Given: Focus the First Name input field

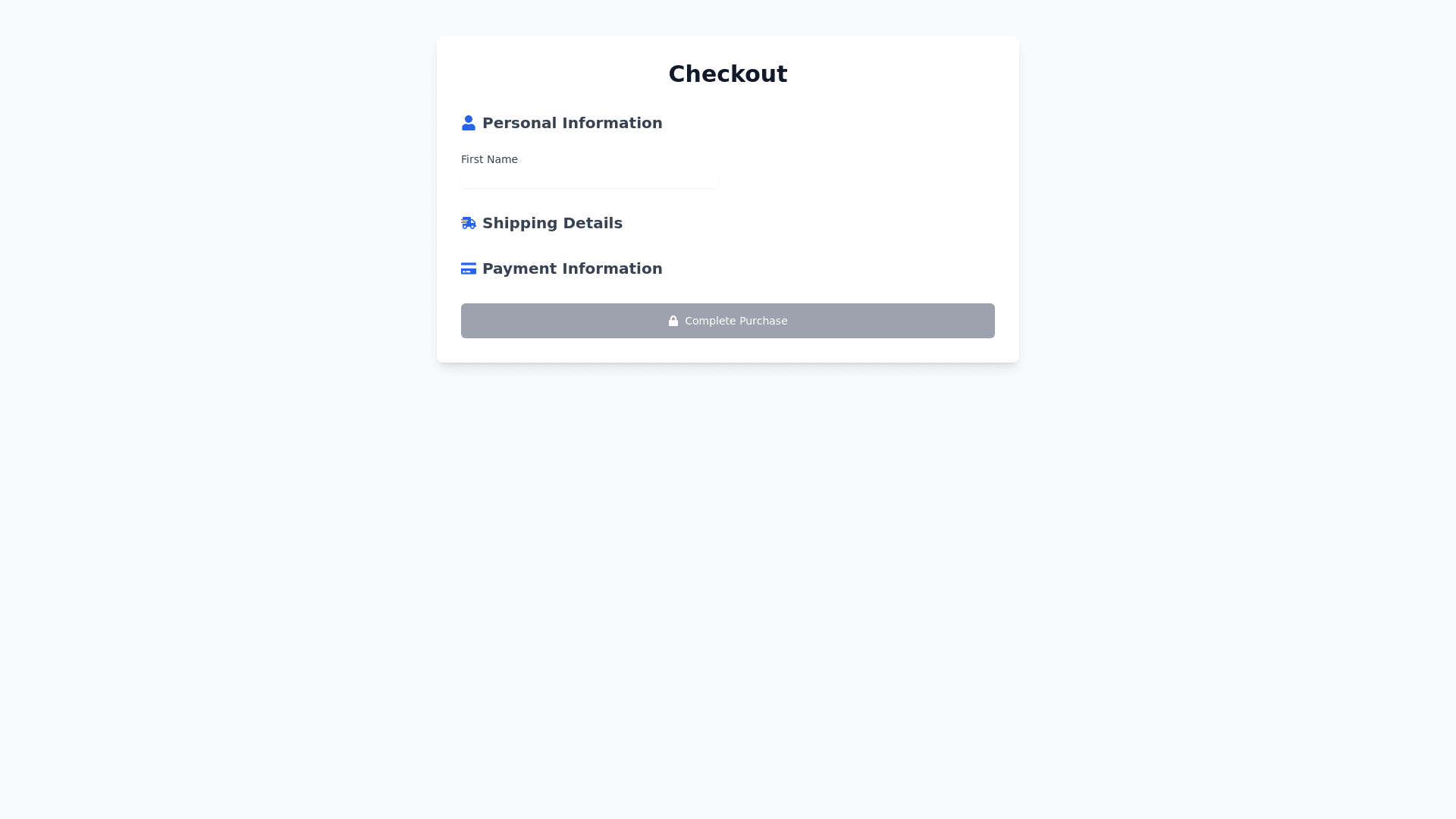Looking at the screenshot, I should 589,179.
